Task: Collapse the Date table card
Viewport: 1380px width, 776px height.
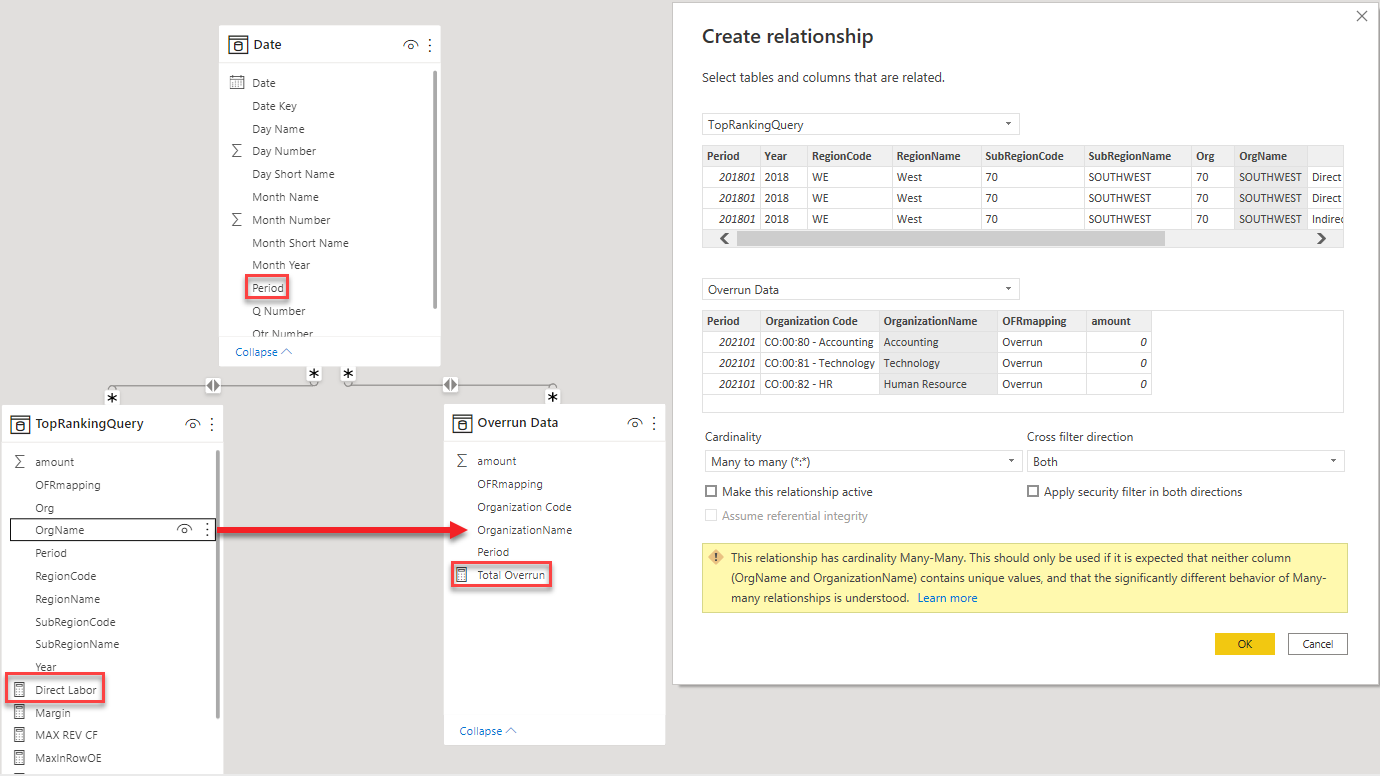Action: [264, 352]
